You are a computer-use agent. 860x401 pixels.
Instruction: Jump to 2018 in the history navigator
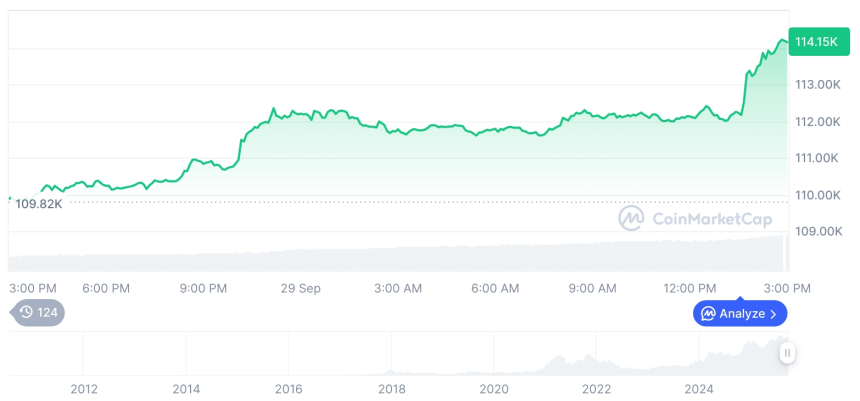pos(392,388)
